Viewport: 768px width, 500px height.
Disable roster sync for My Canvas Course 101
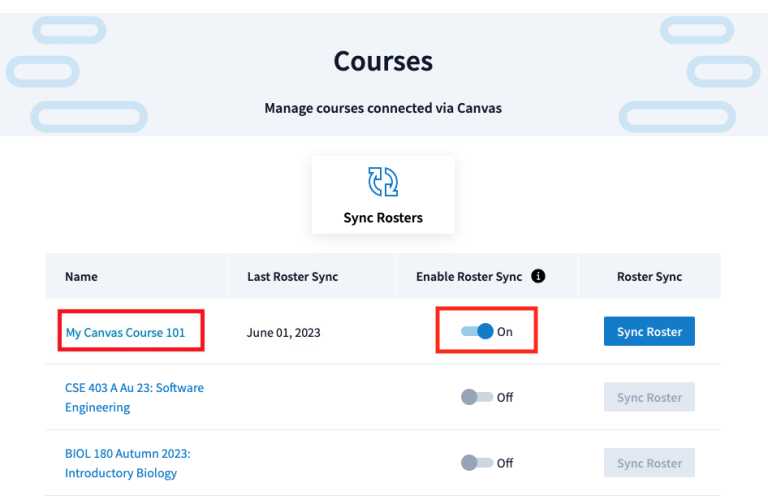click(x=477, y=332)
